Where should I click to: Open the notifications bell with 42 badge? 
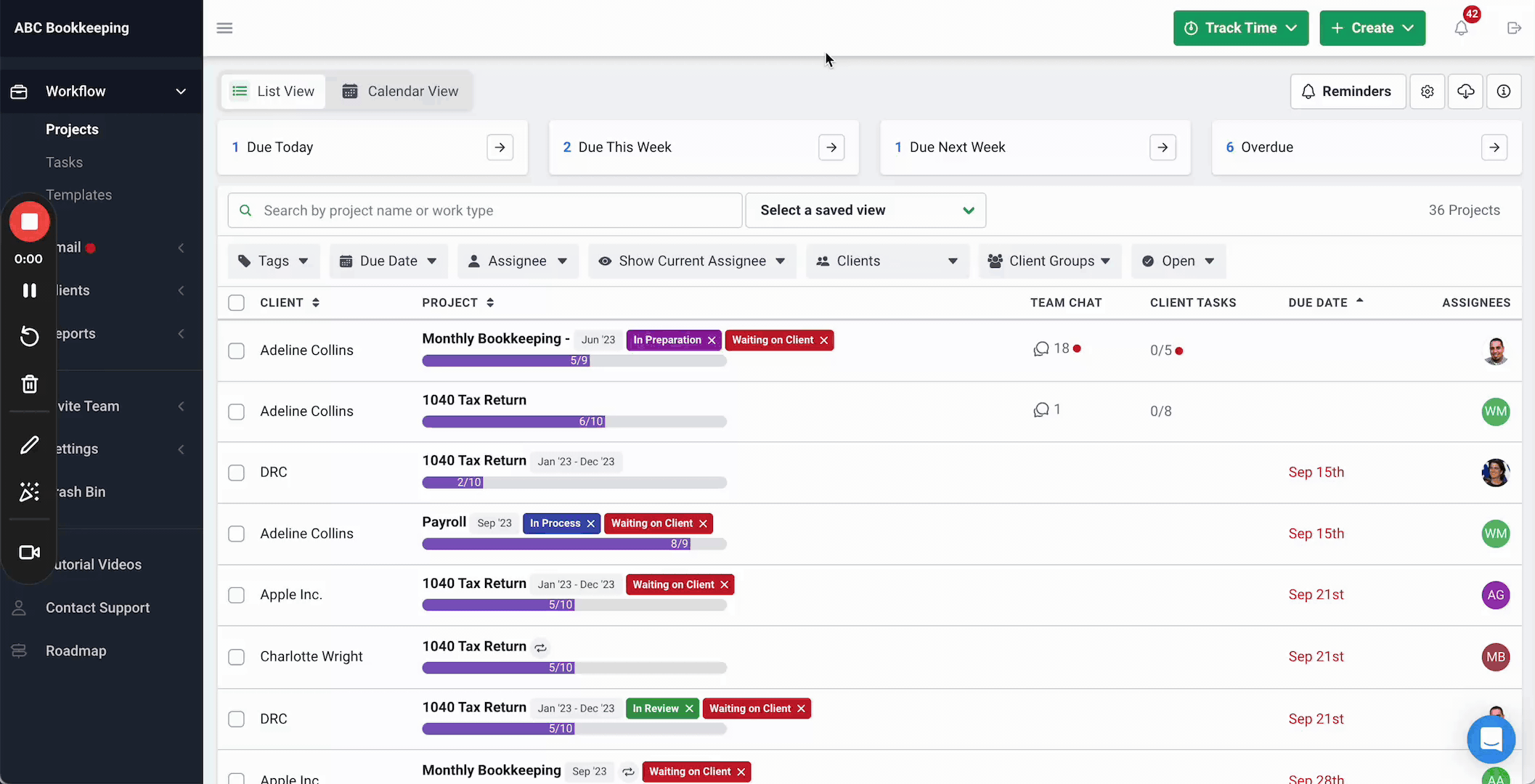coord(1462,28)
